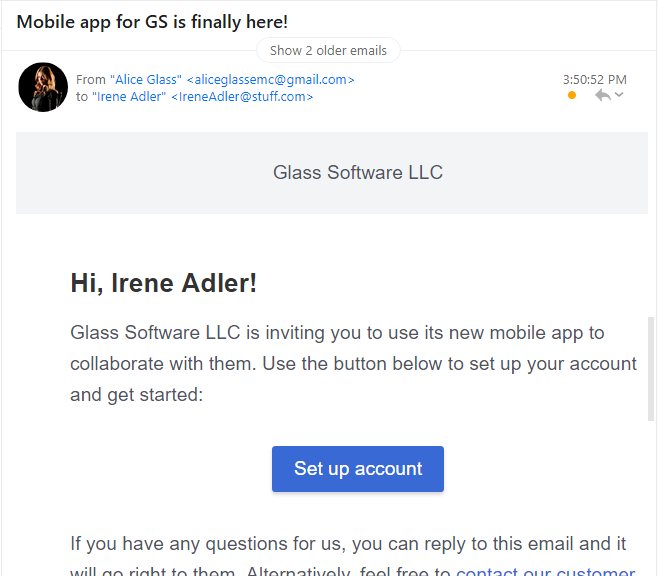The width and height of the screenshot is (658, 576).
Task: Open IreneAdler@stuff.com address link
Action: coord(242,96)
